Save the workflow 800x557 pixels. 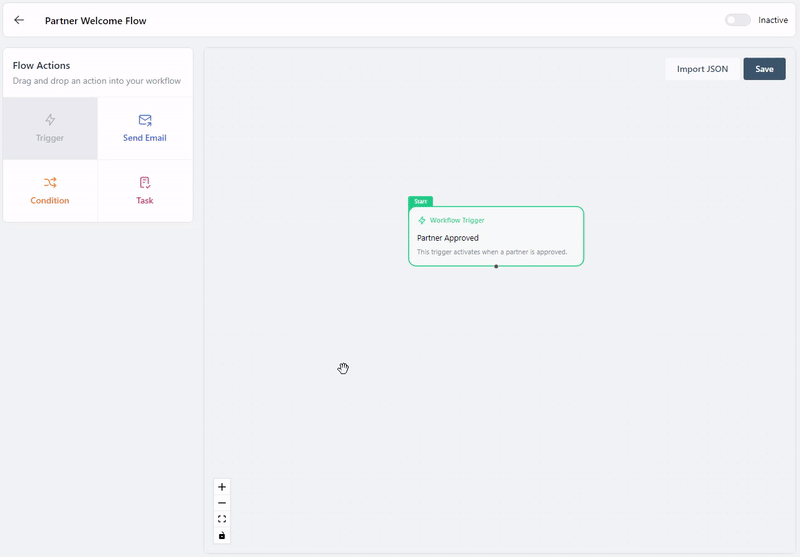[764, 69]
